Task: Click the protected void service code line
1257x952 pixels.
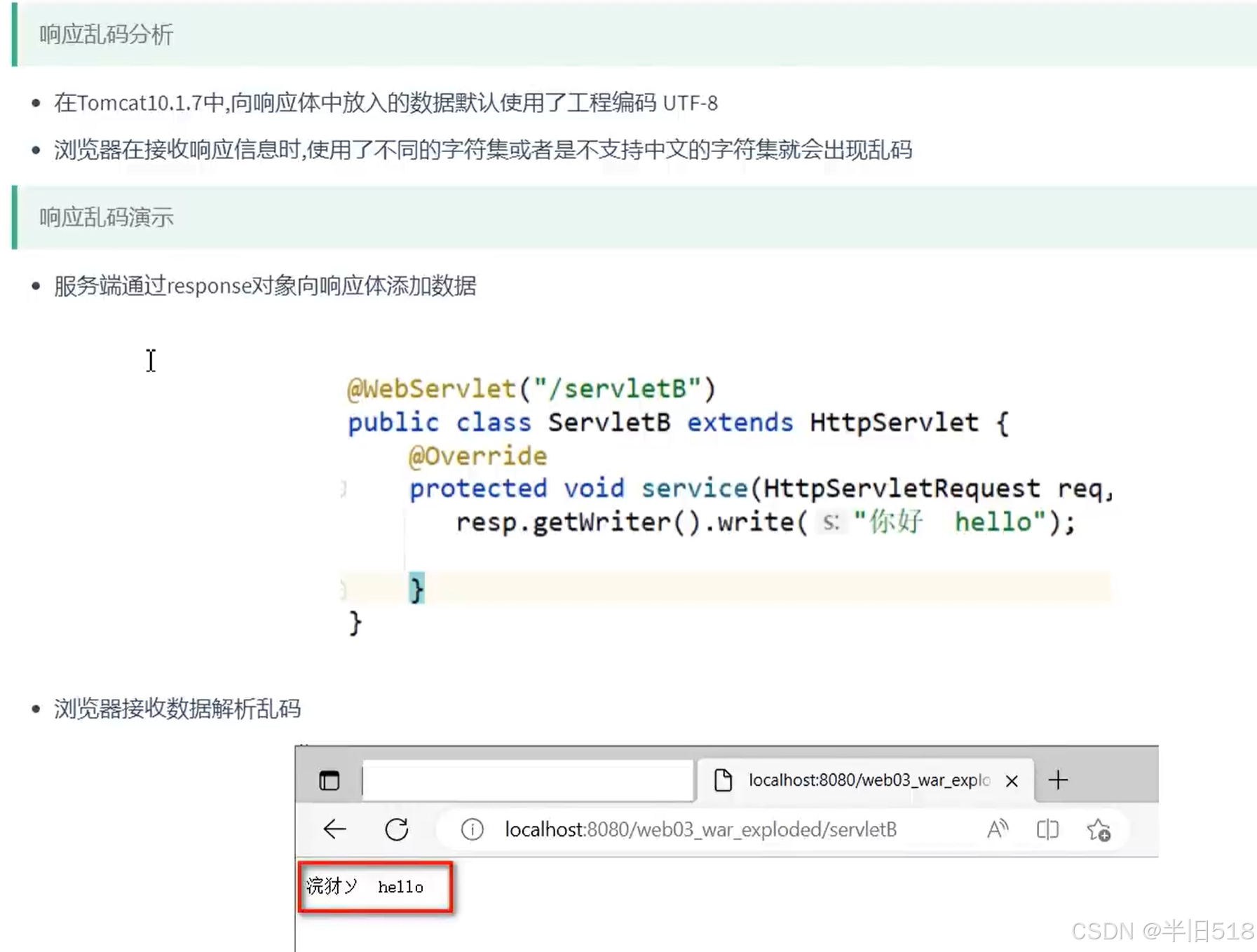Action: [761, 489]
